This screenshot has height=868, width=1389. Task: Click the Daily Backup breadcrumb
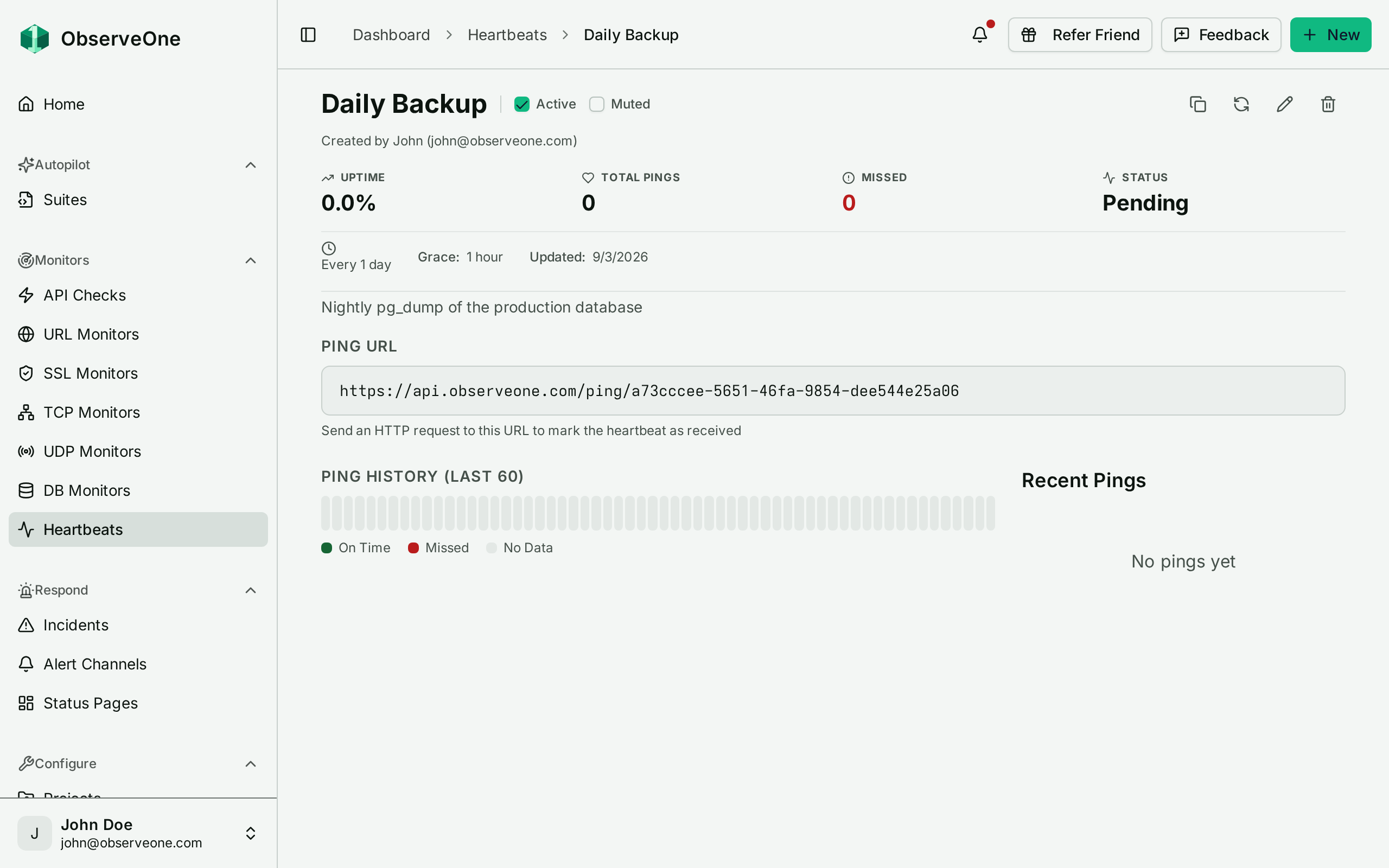(x=631, y=35)
